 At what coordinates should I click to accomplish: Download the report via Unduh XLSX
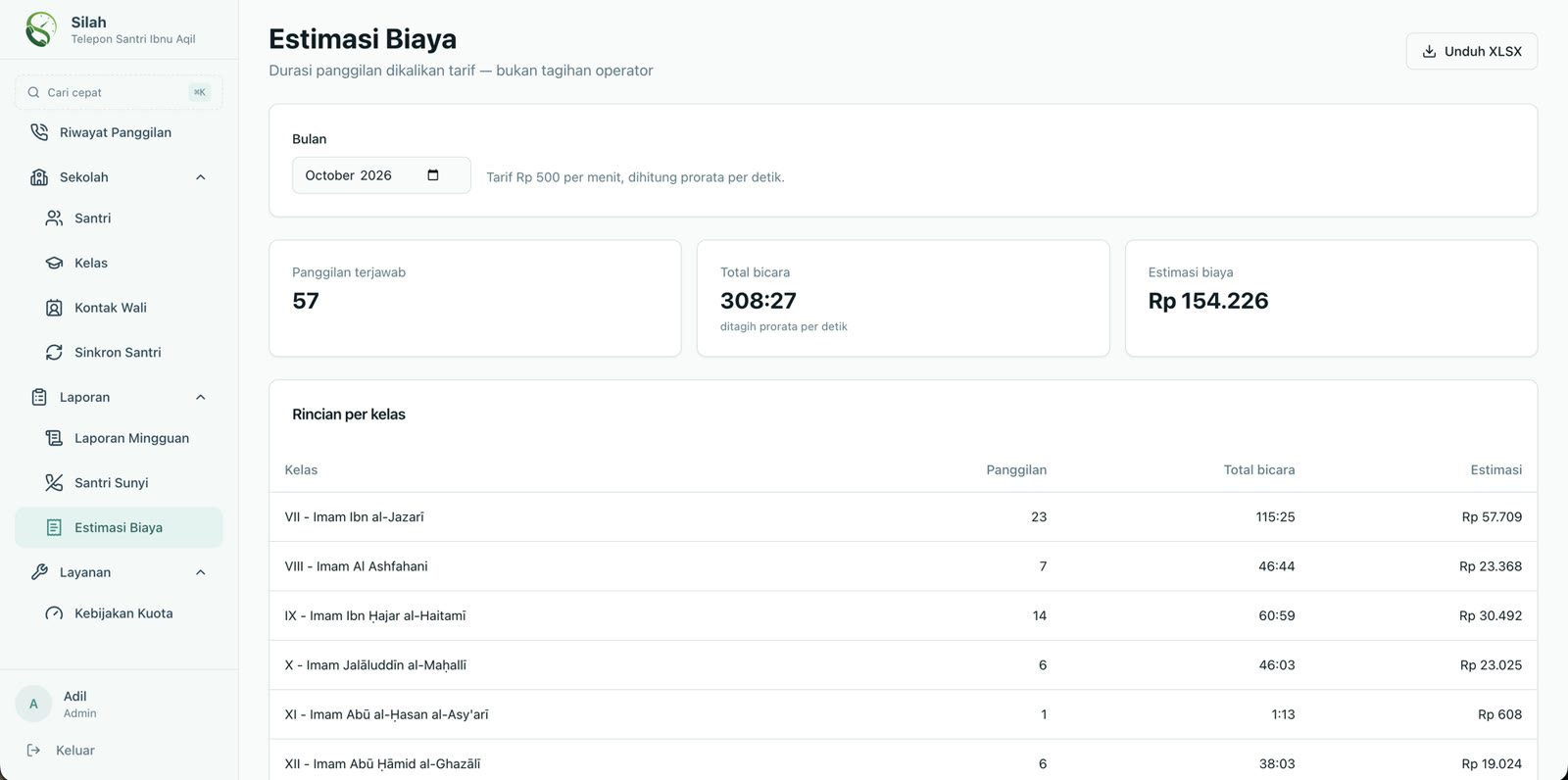tap(1471, 51)
